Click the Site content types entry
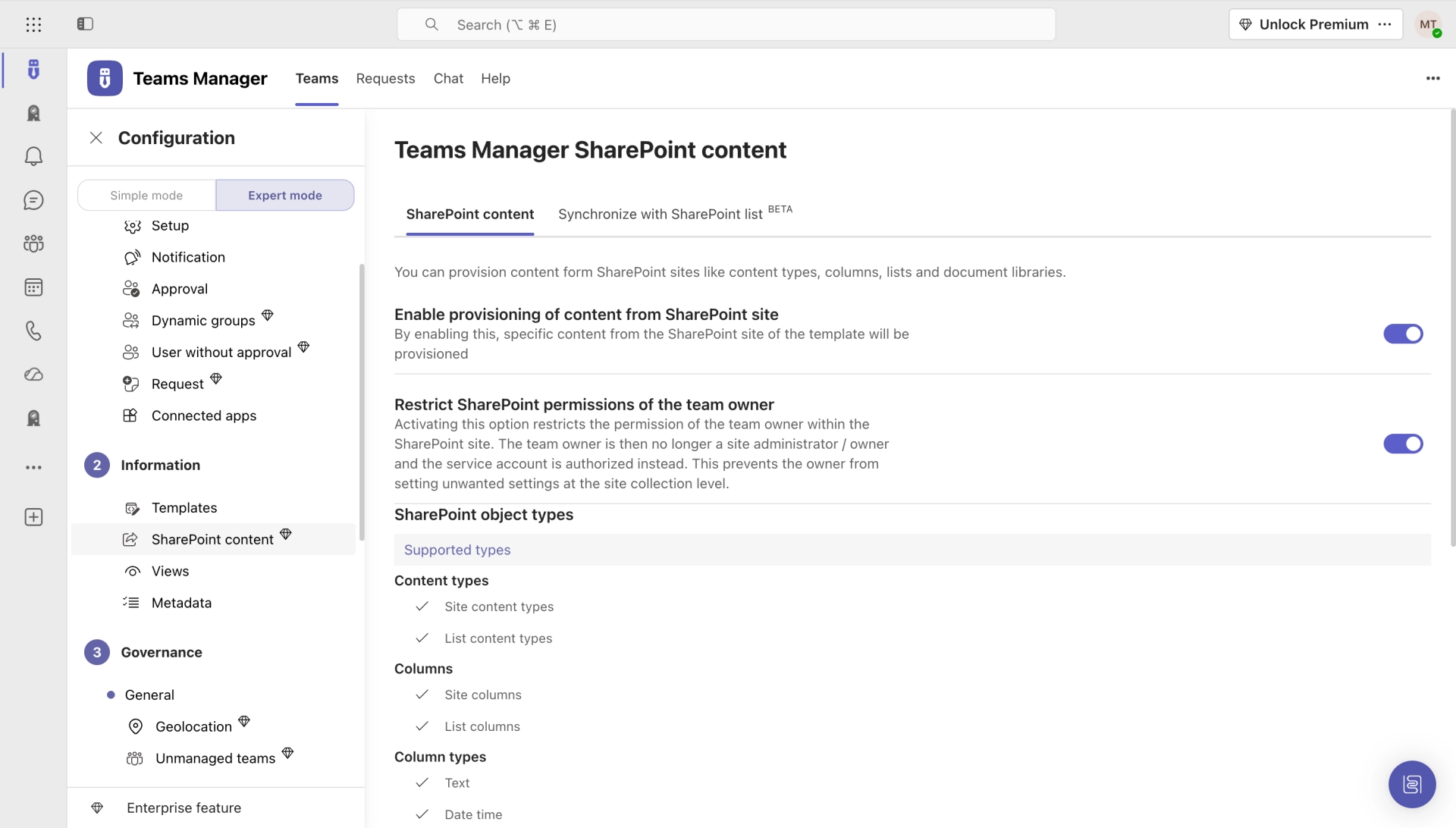 point(499,607)
